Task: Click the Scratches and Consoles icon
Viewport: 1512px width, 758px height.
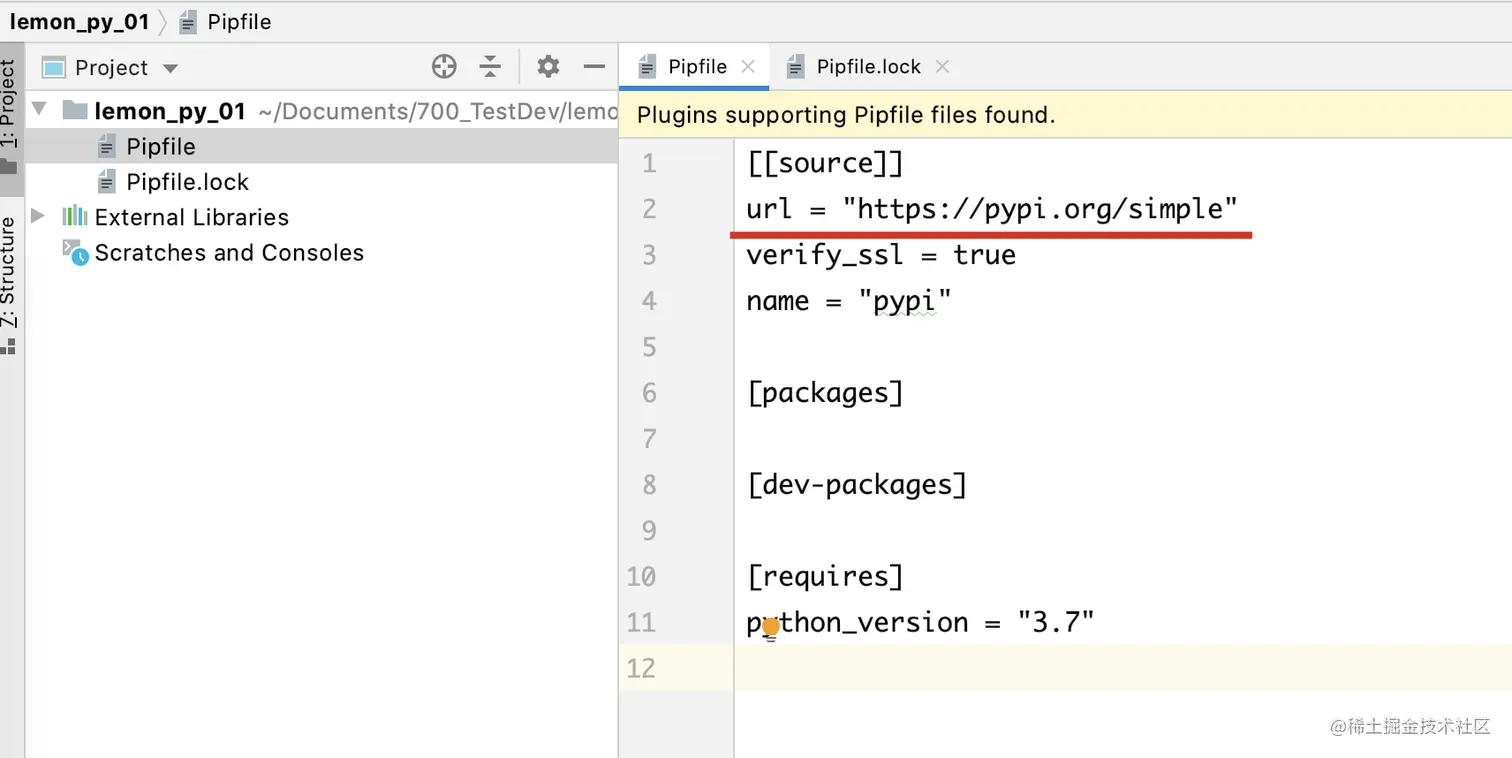Action: tap(75, 252)
